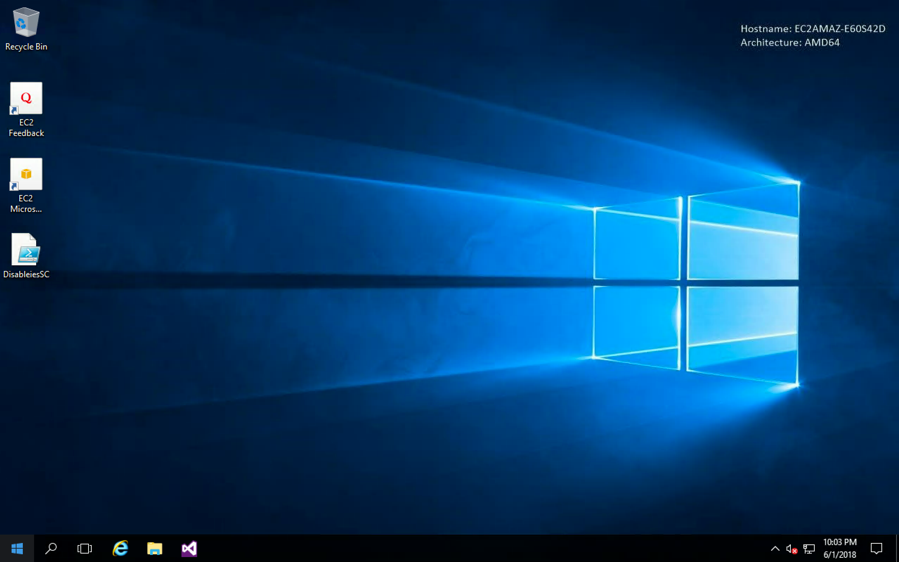
Task: Select the EC2 Microsoft shortcut icon
Action: [26, 185]
